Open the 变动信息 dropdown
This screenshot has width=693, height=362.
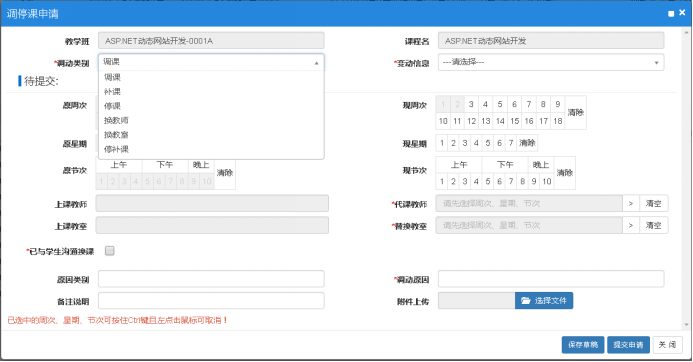point(551,62)
